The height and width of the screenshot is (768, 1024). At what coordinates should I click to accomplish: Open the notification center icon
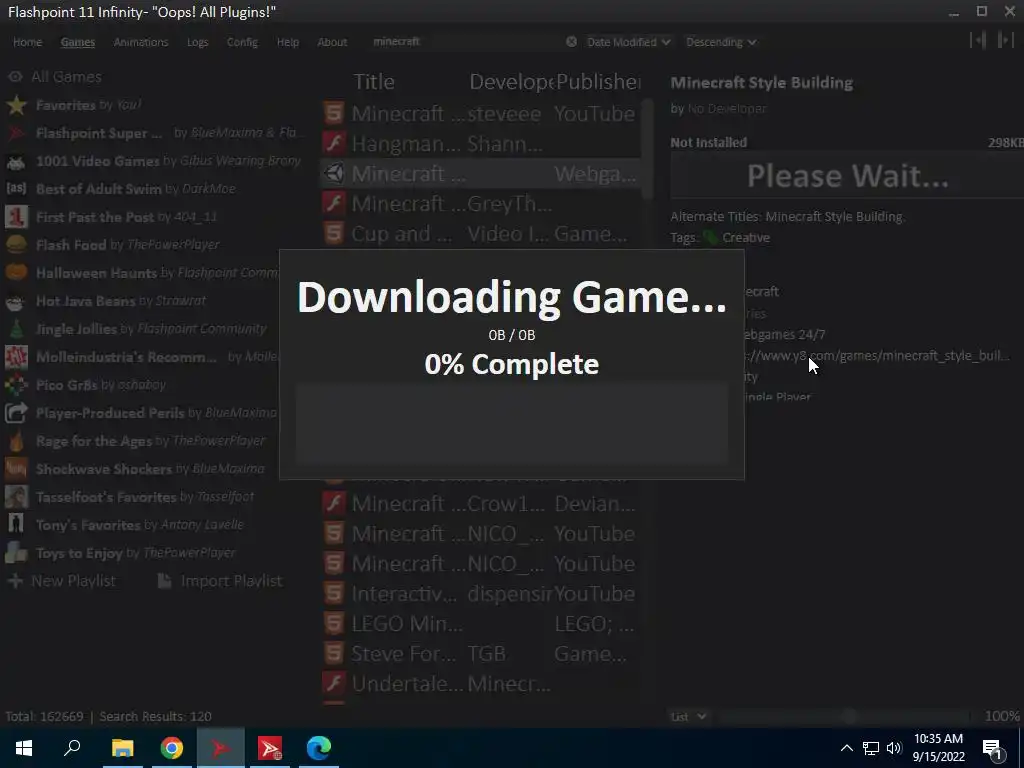993,749
